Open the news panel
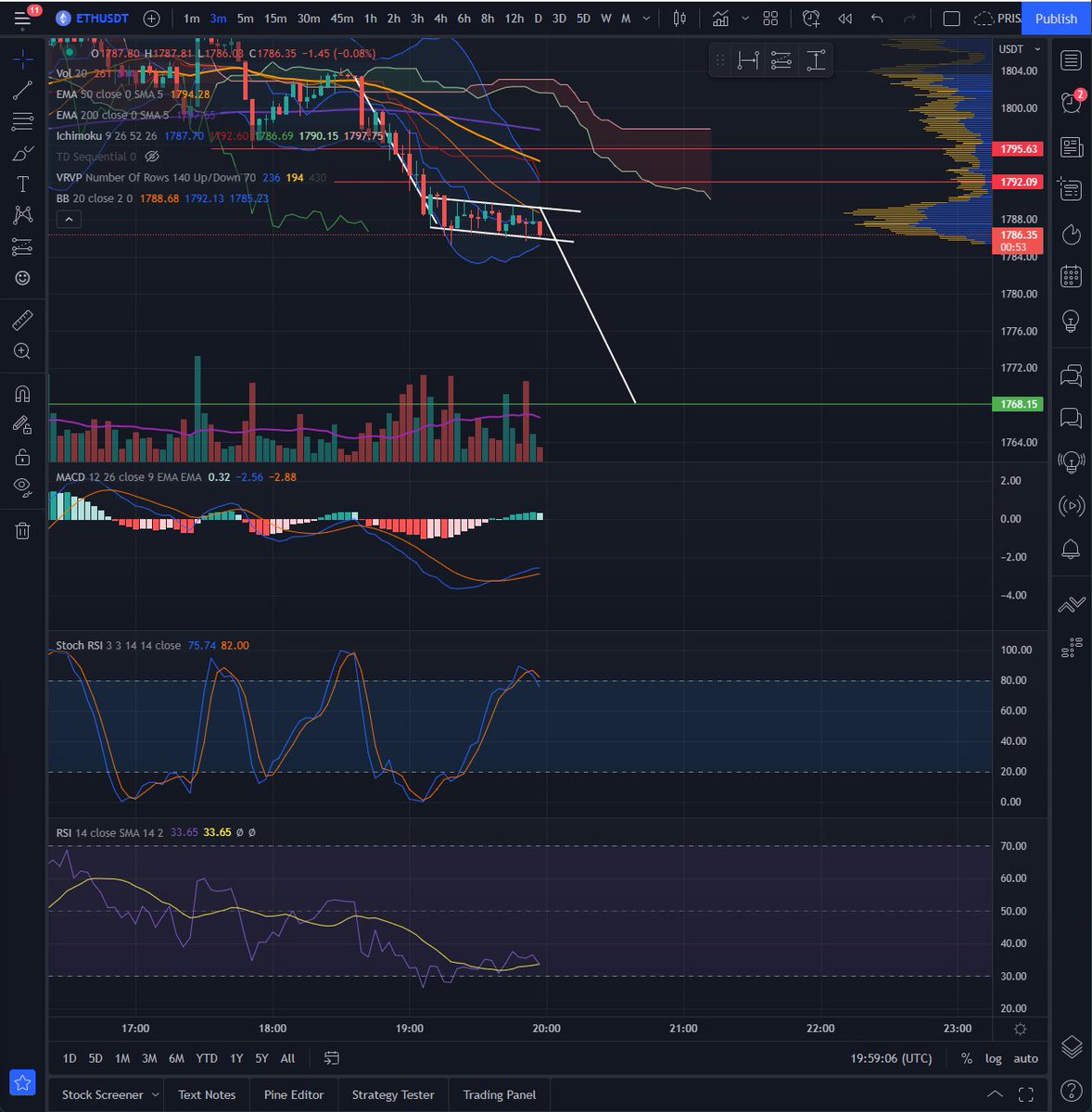The height and width of the screenshot is (1112, 1092). [x=1071, y=147]
